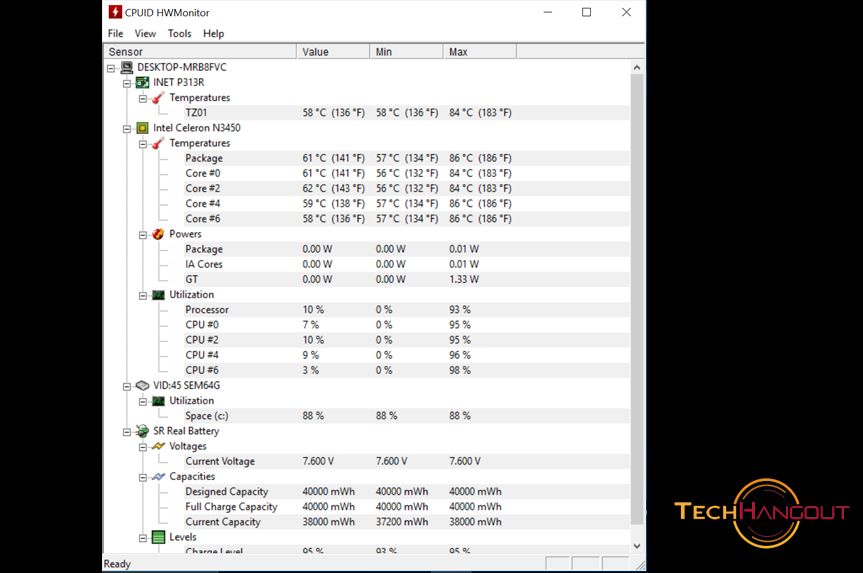863x573 pixels.
Task: Collapse the Intel Celeron N3450 node
Action: (127, 129)
